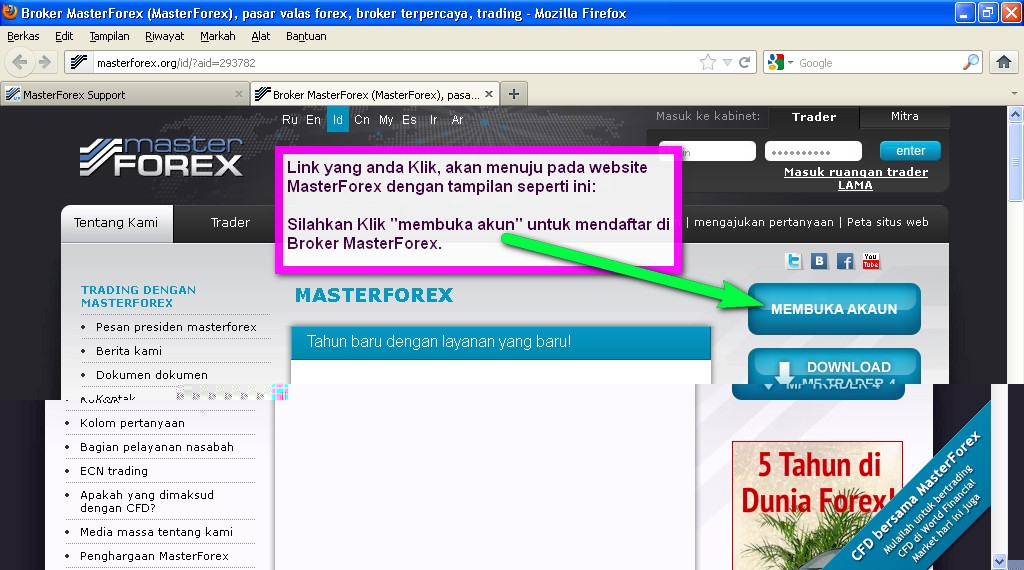The height and width of the screenshot is (570, 1024).
Task: Open the blog B social icon
Action: (819, 262)
